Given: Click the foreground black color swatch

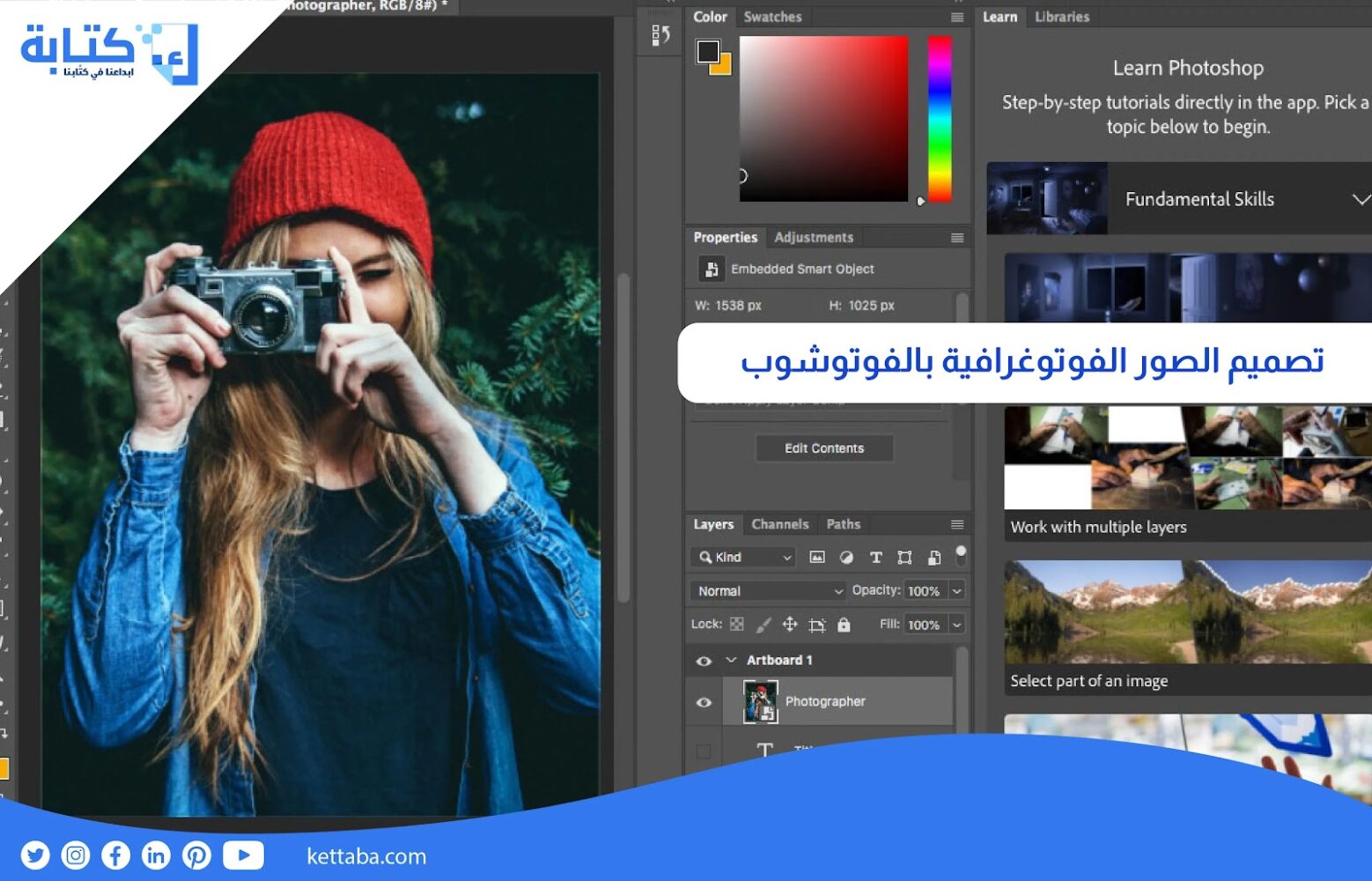Looking at the screenshot, I should [708, 51].
